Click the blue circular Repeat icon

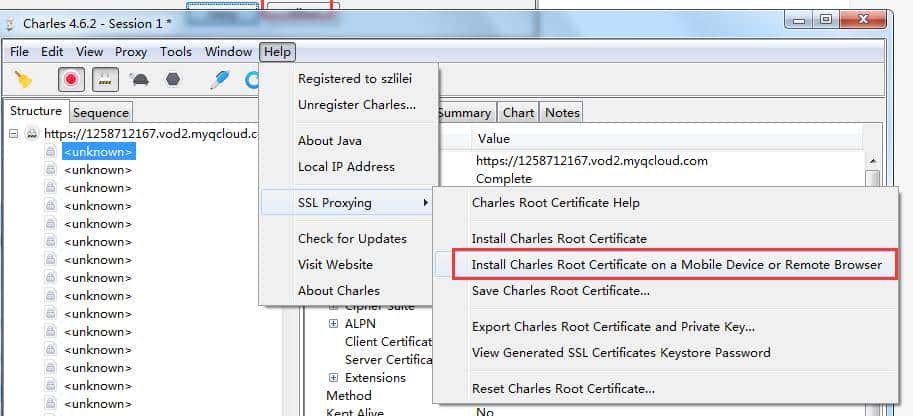click(252, 80)
